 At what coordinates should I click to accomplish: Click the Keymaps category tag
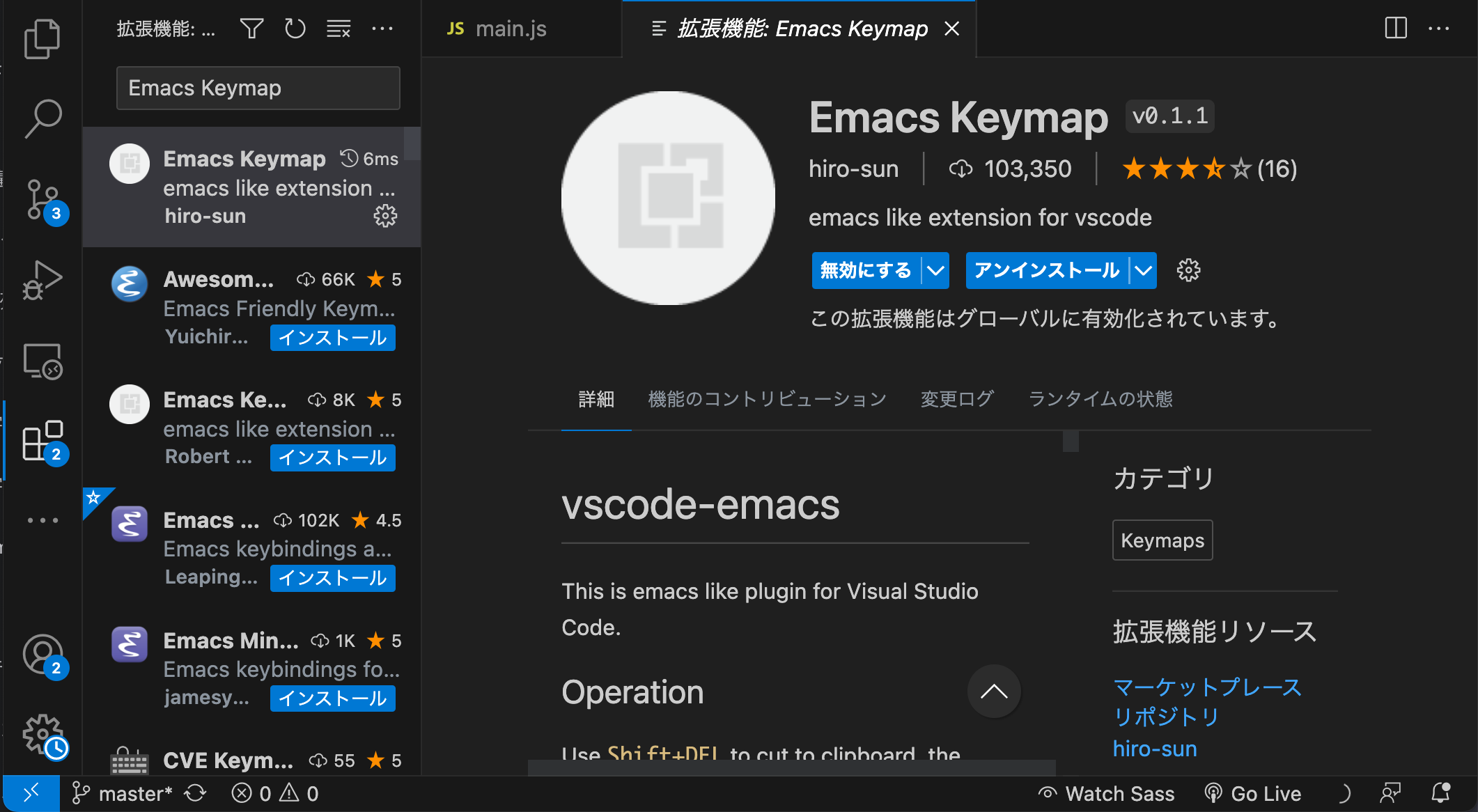click(1162, 540)
